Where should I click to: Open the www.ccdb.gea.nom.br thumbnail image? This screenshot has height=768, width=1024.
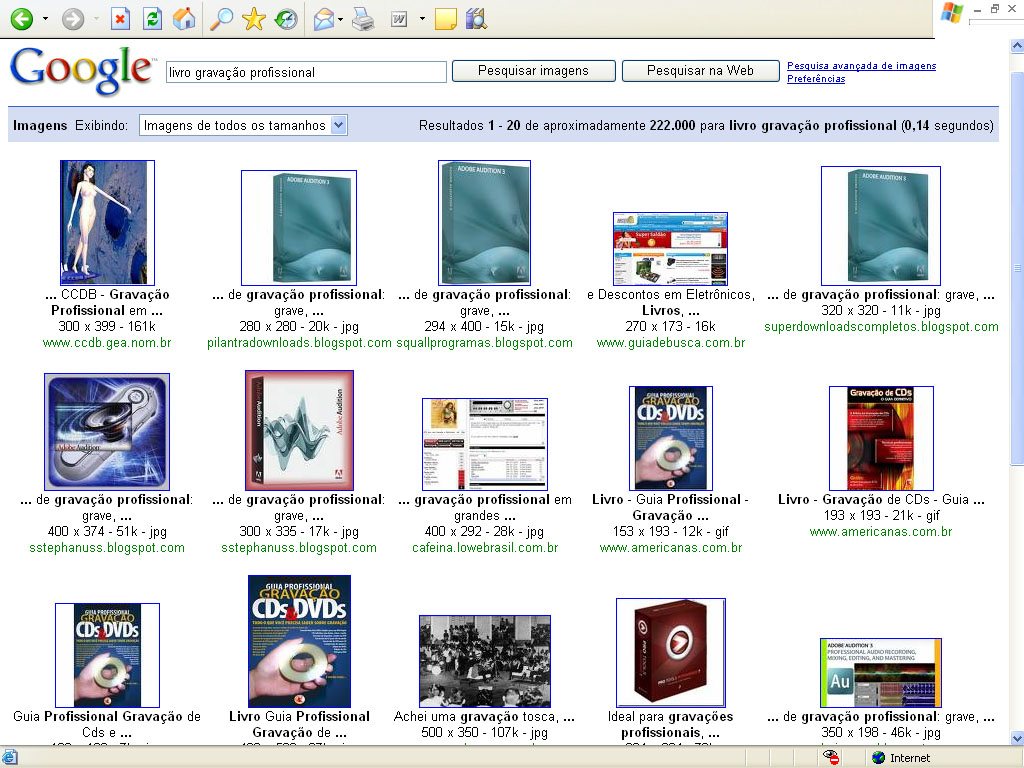107,223
